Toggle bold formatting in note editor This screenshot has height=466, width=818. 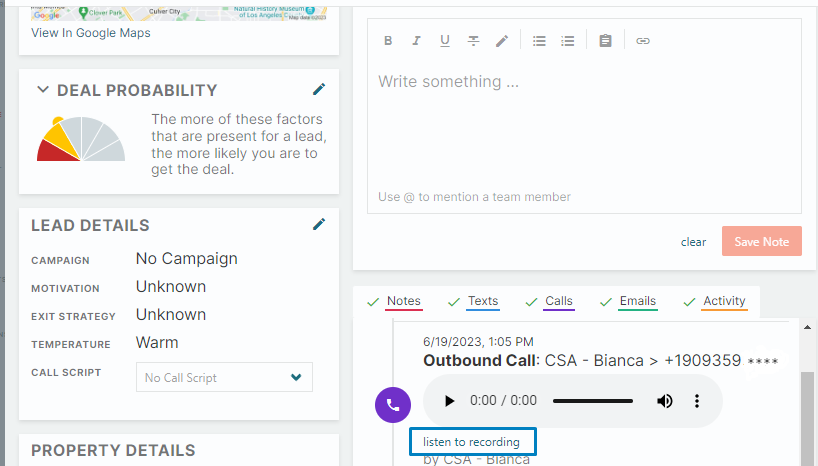coord(388,41)
